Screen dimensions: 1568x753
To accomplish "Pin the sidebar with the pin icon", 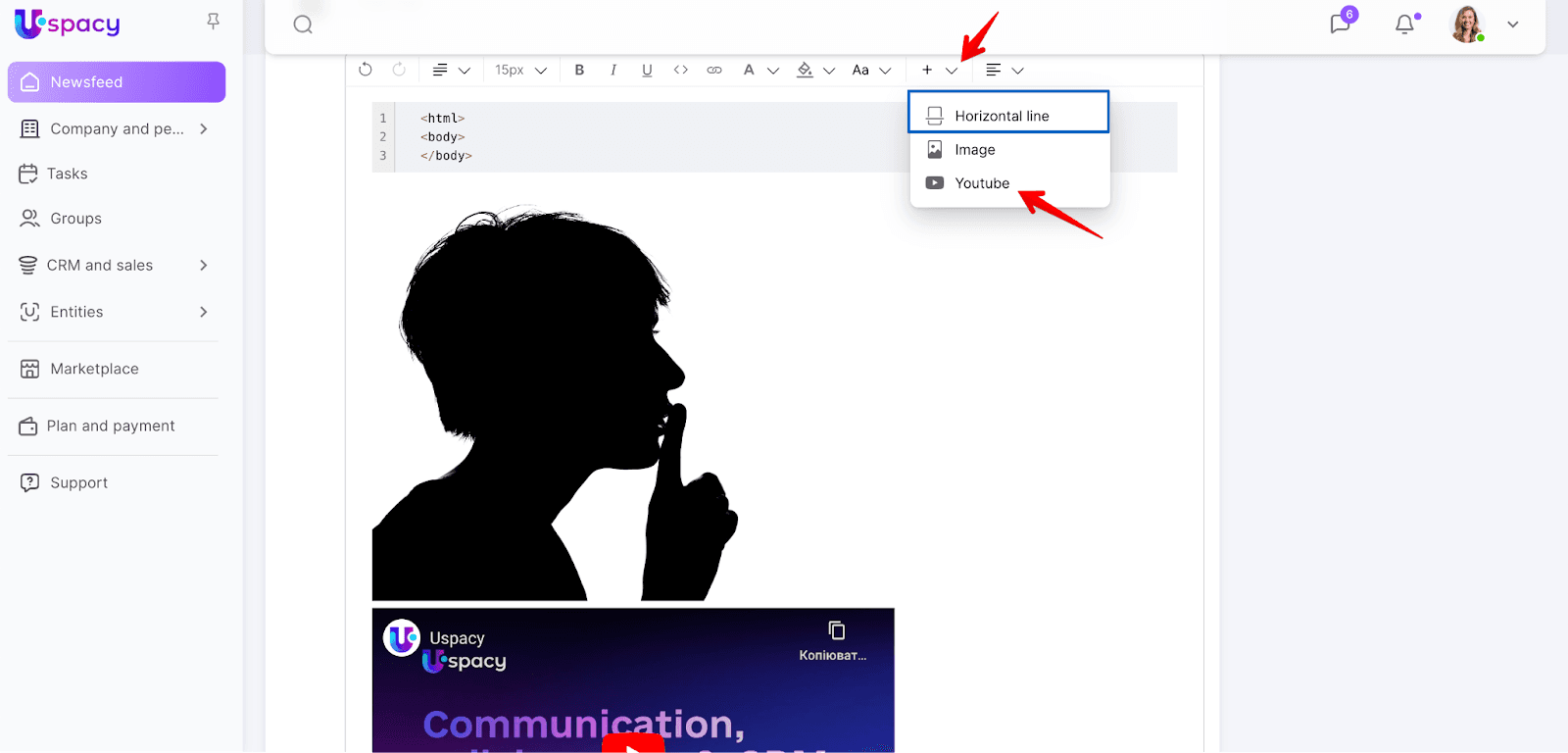I will (213, 22).
